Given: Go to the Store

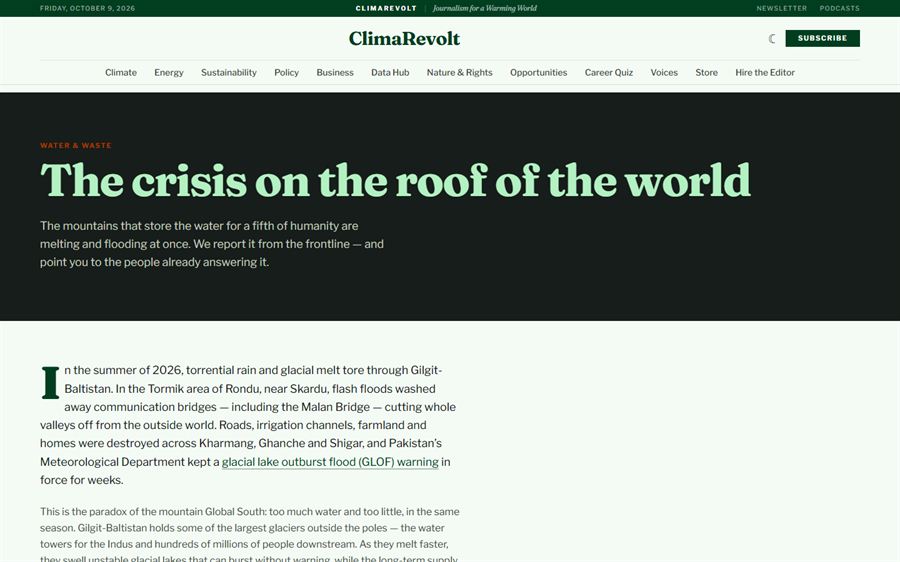Looking at the screenshot, I should pos(706,72).
